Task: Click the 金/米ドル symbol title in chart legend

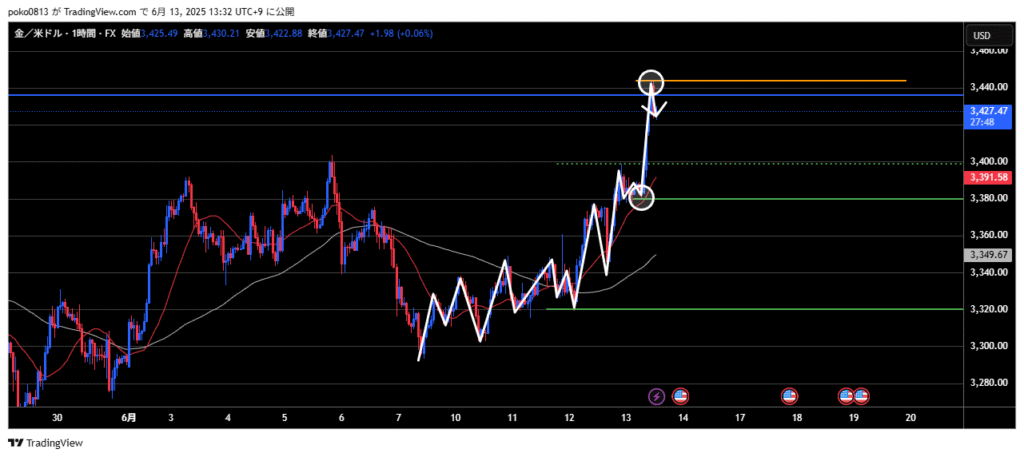Action: [x=39, y=34]
